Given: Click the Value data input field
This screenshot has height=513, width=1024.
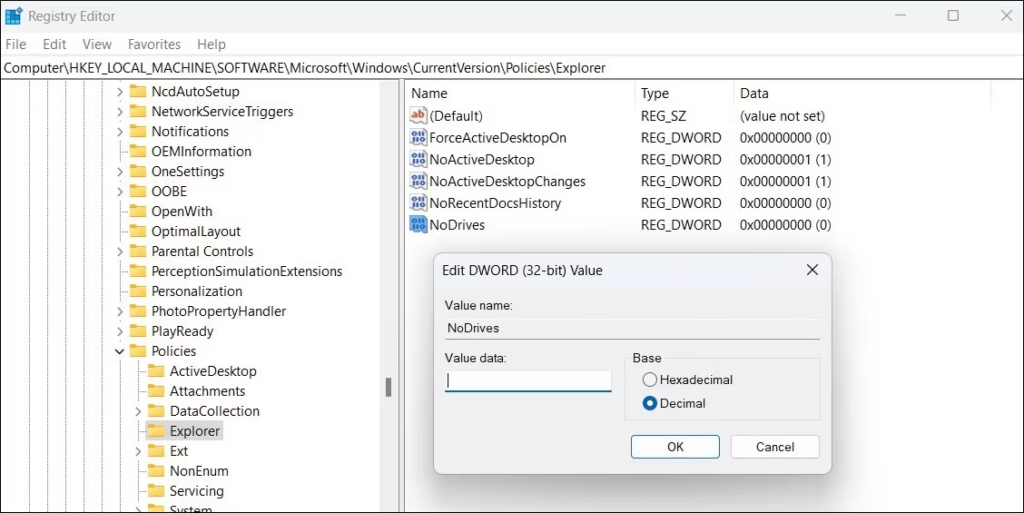Looking at the screenshot, I should tap(528, 381).
